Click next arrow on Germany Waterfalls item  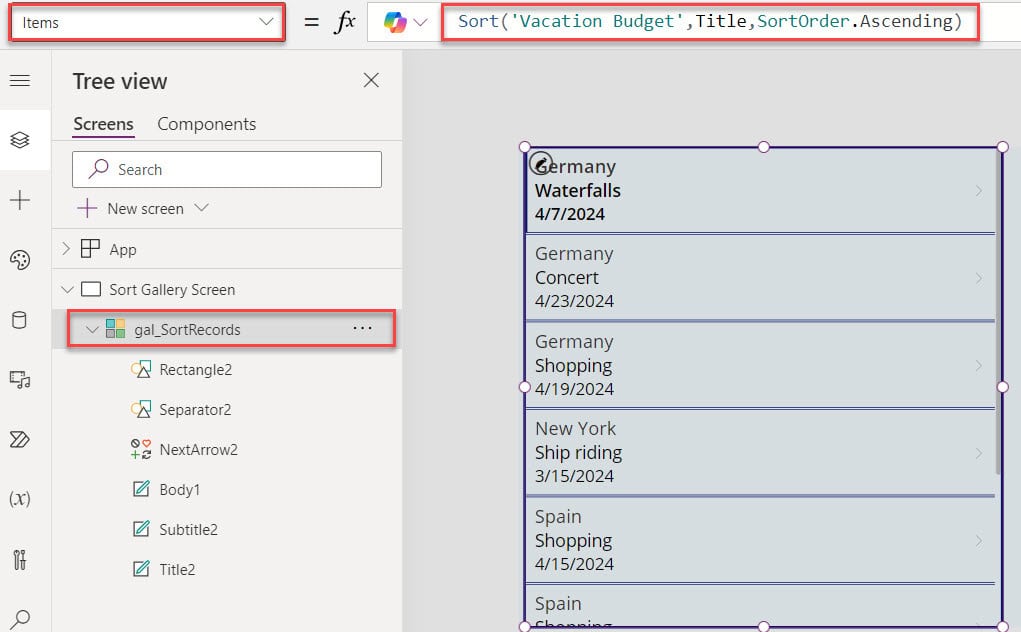[978, 190]
